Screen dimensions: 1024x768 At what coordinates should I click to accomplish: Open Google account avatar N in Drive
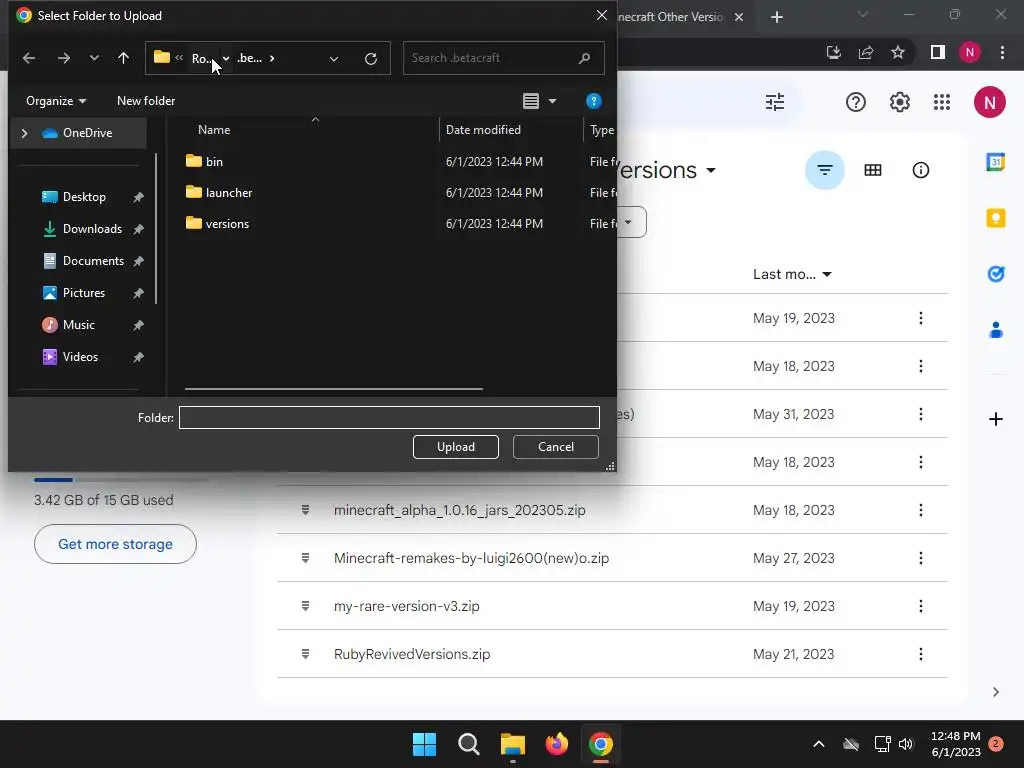(989, 102)
